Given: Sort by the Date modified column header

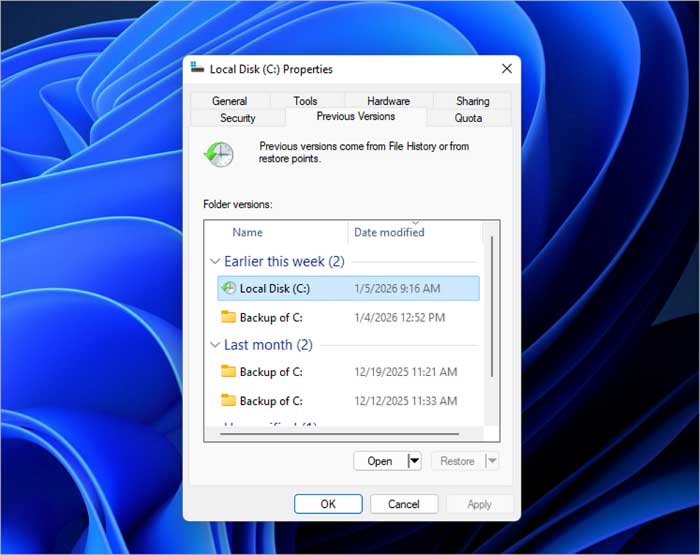Looking at the screenshot, I should [389, 232].
